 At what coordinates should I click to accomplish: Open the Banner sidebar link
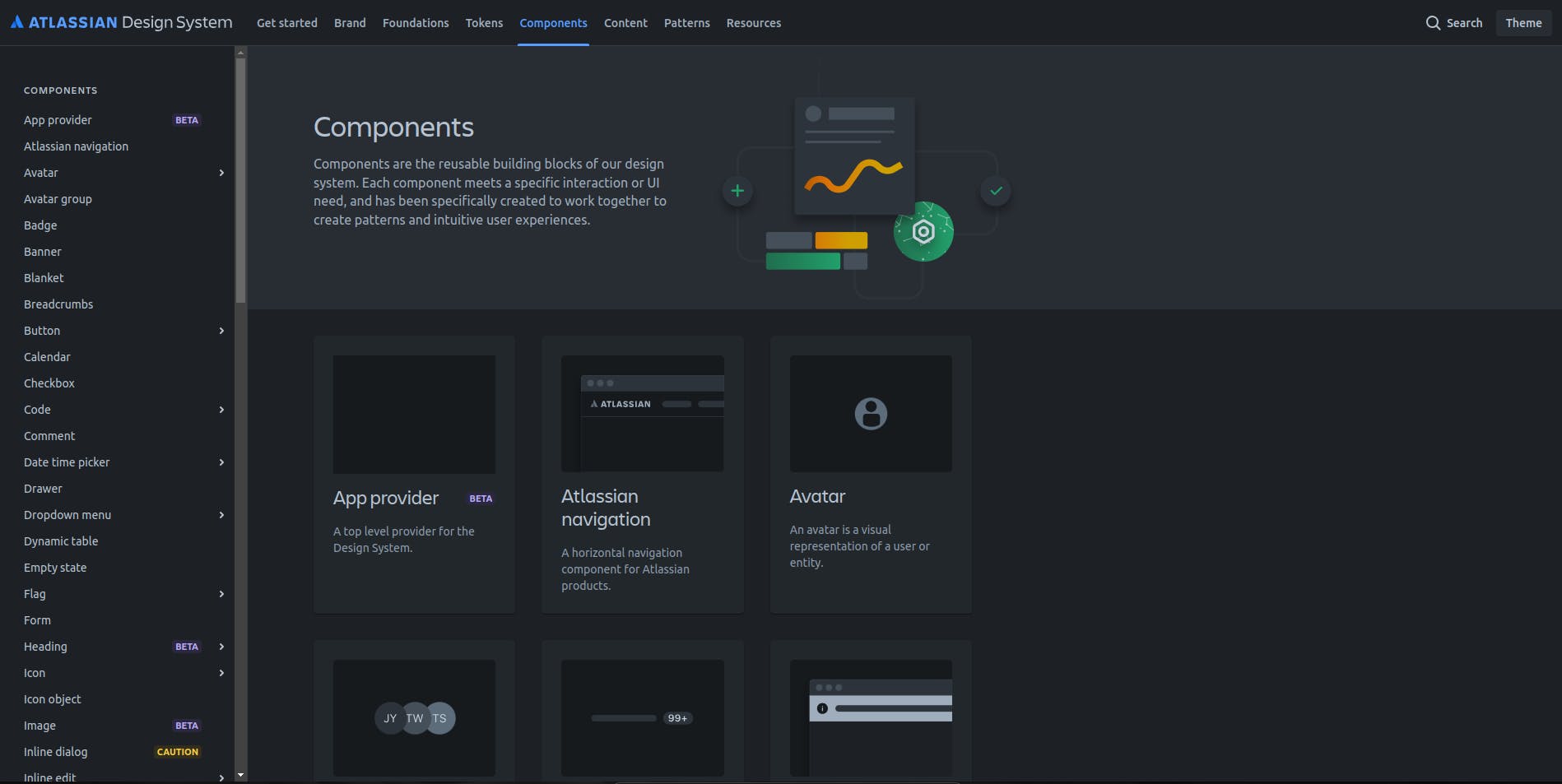coord(43,252)
